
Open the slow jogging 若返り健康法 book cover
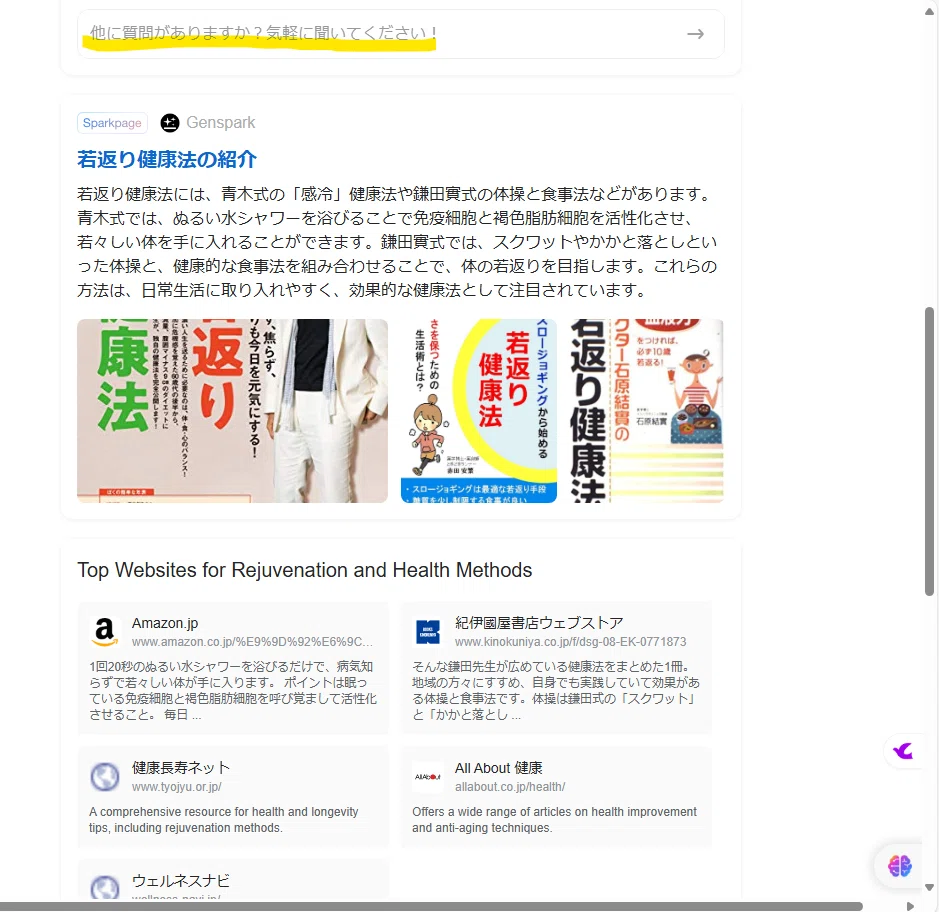click(x=478, y=411)
